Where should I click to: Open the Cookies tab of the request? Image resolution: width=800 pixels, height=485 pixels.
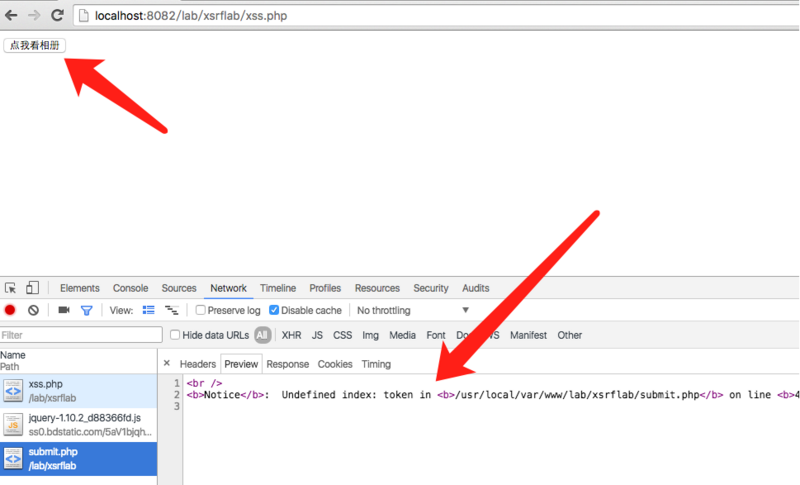(x=335, y=364)
